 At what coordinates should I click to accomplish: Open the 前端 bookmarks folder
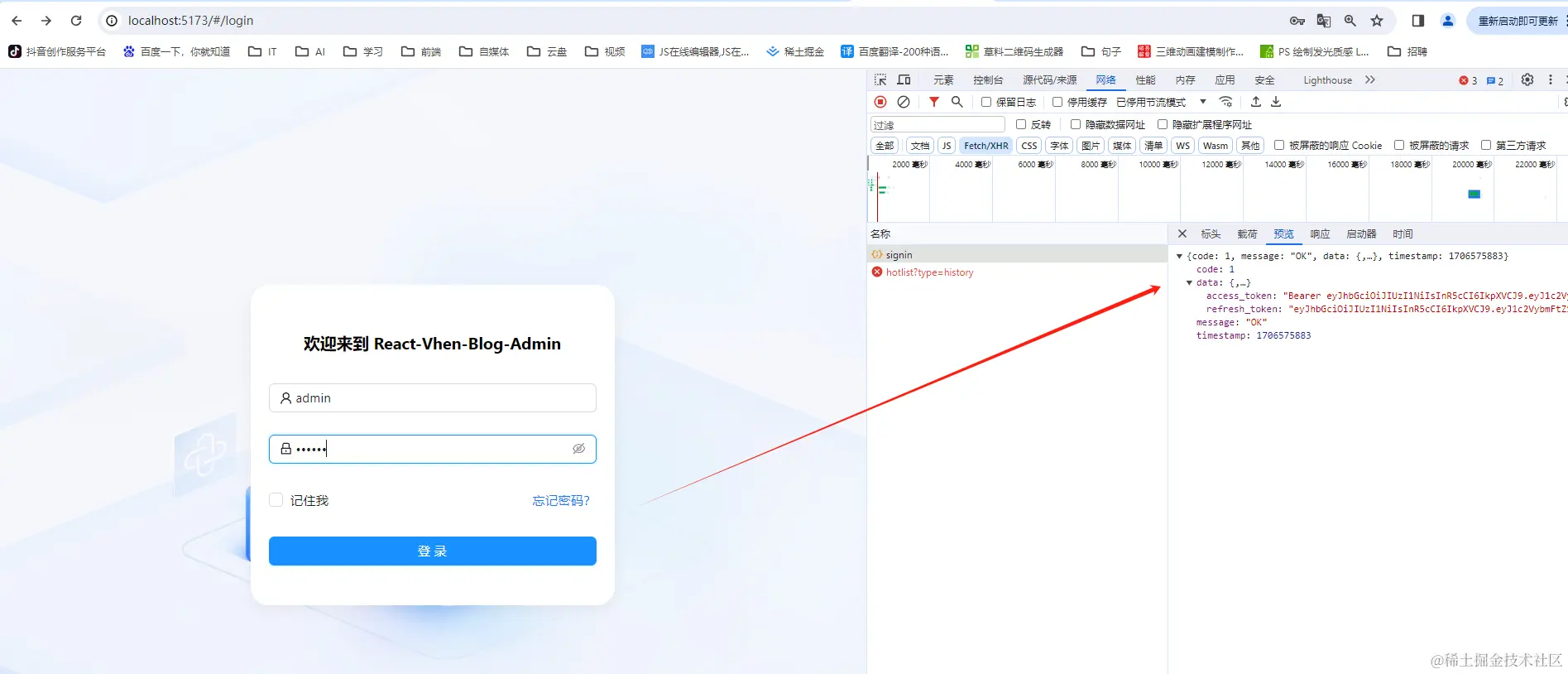(421, 51)
